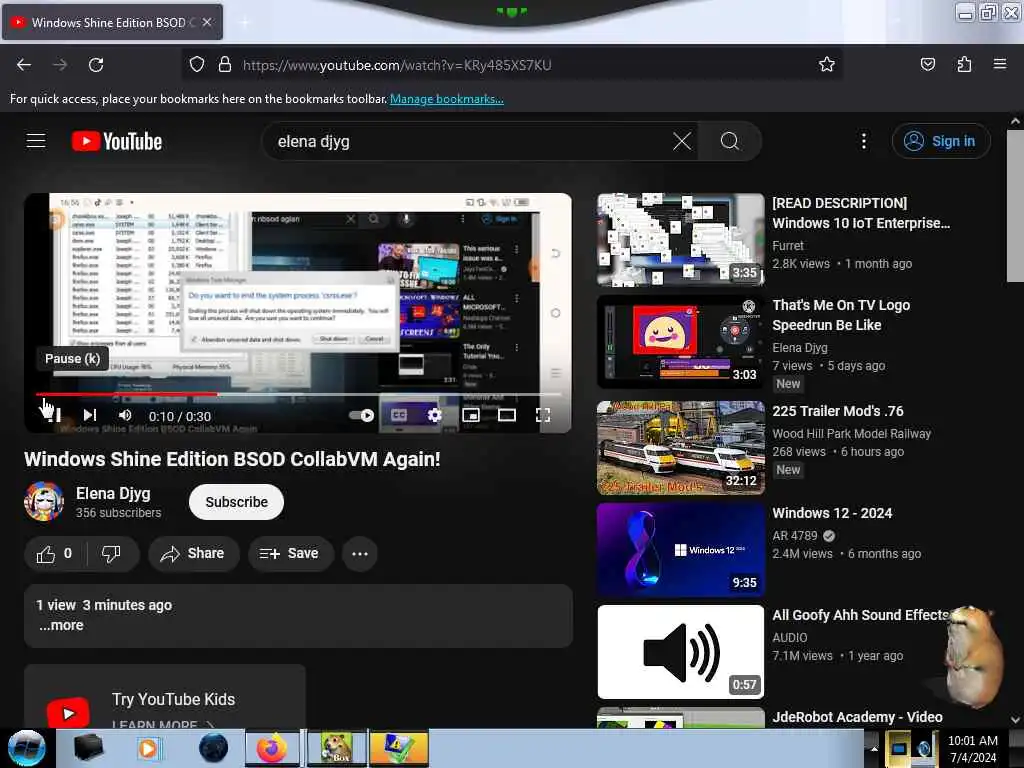The image size is (1024, 768).
Task: Skip to the next video in the player
Action: click(90, 415)
